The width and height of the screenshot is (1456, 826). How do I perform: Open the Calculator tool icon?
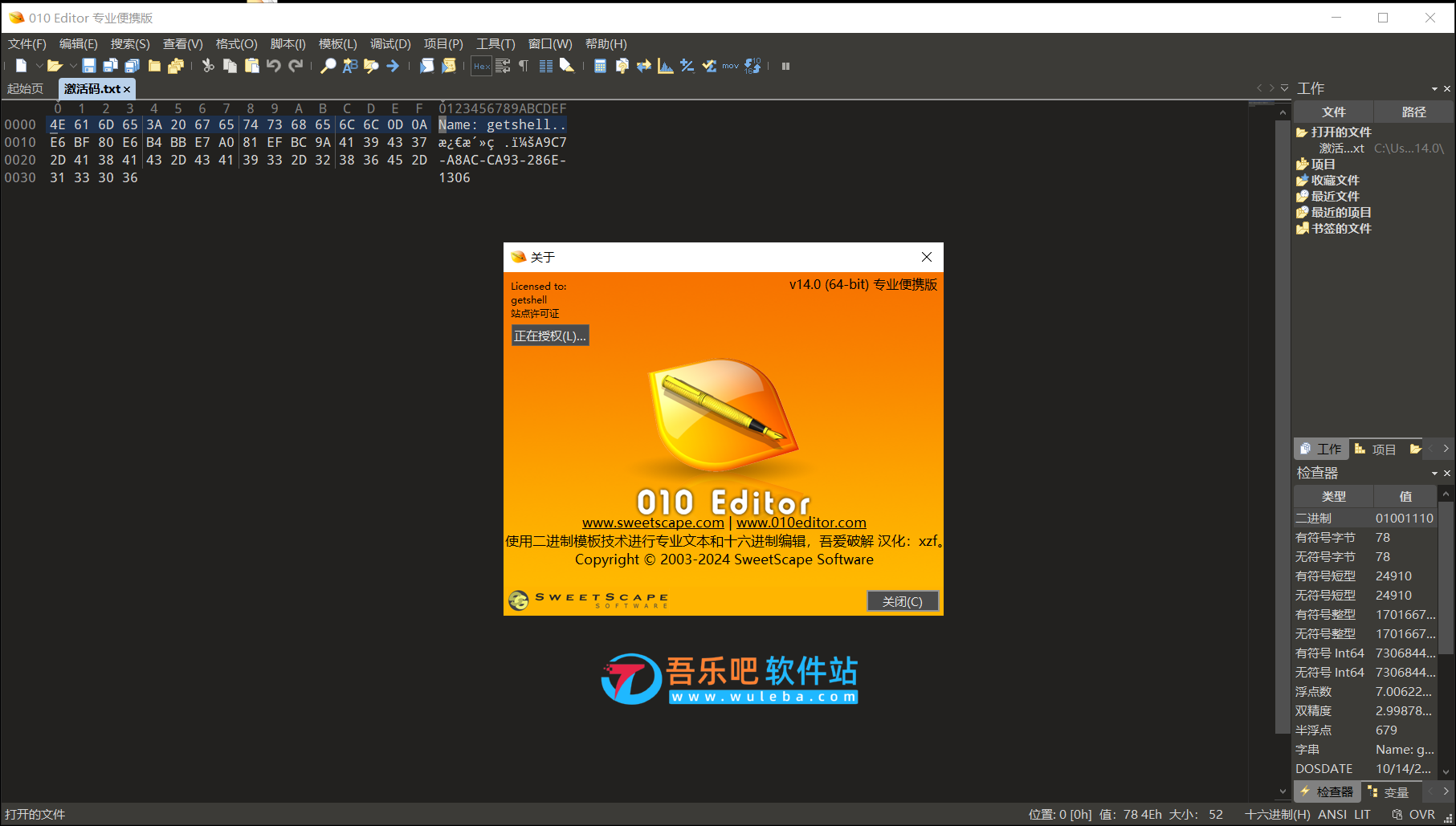point(600,66)
